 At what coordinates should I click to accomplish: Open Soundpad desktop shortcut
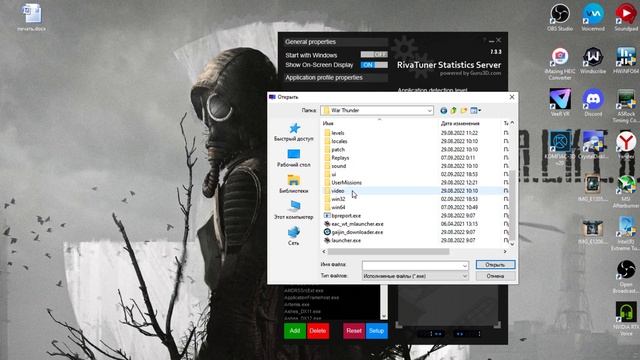point(626,18)
